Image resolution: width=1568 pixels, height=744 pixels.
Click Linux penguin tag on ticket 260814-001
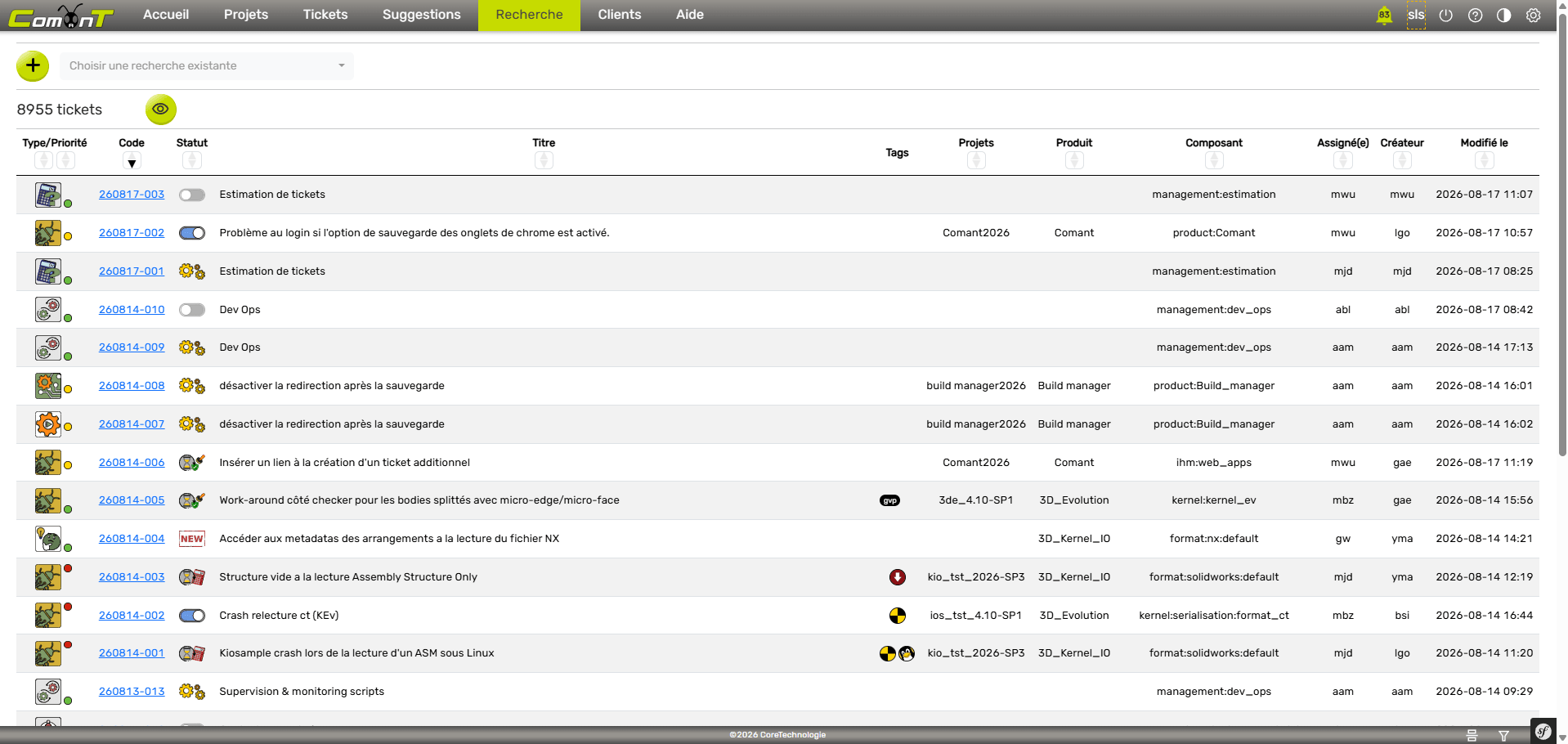point(907,653)
